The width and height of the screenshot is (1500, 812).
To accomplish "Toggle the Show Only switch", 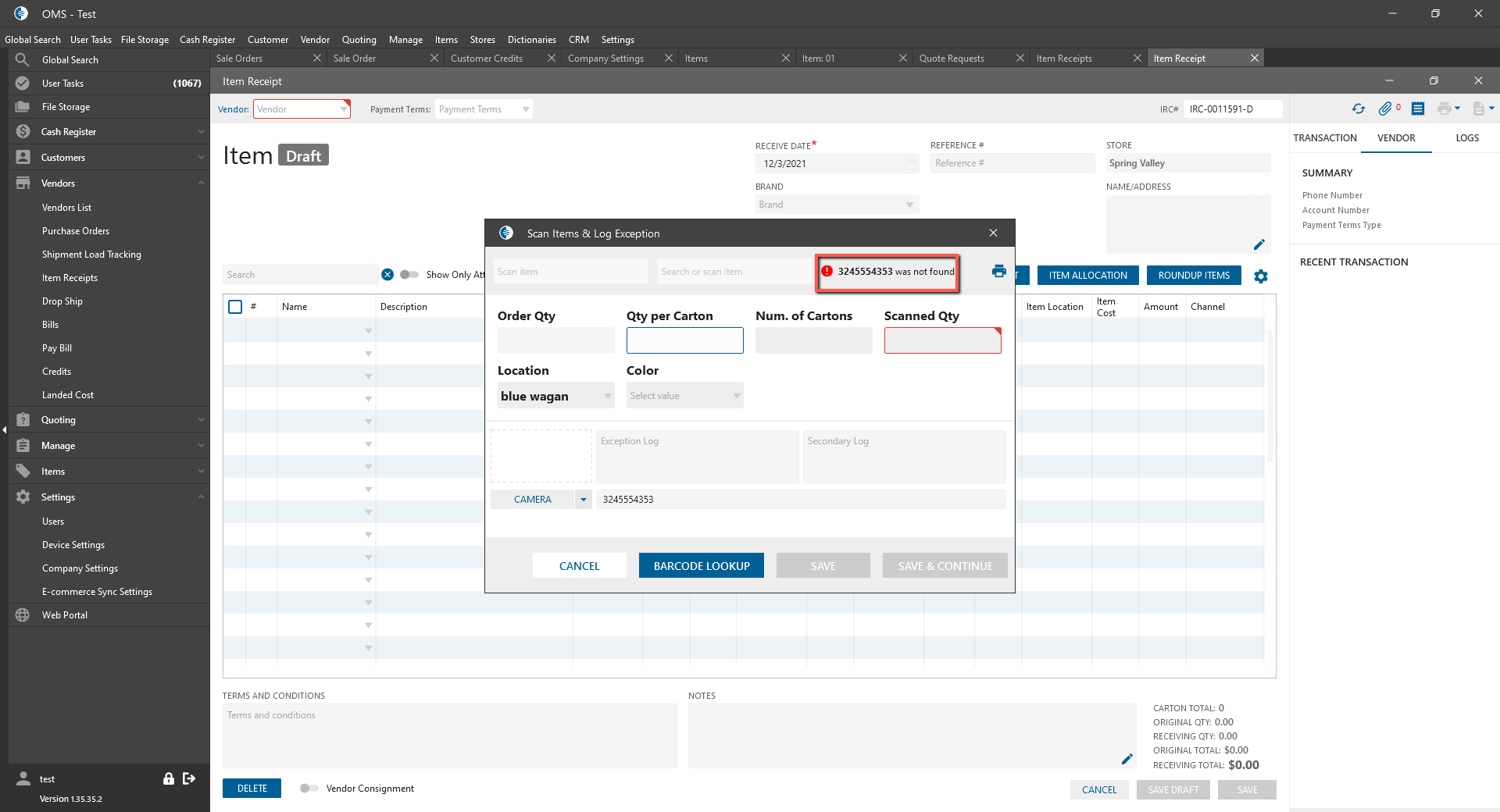I will click(409, 275).
